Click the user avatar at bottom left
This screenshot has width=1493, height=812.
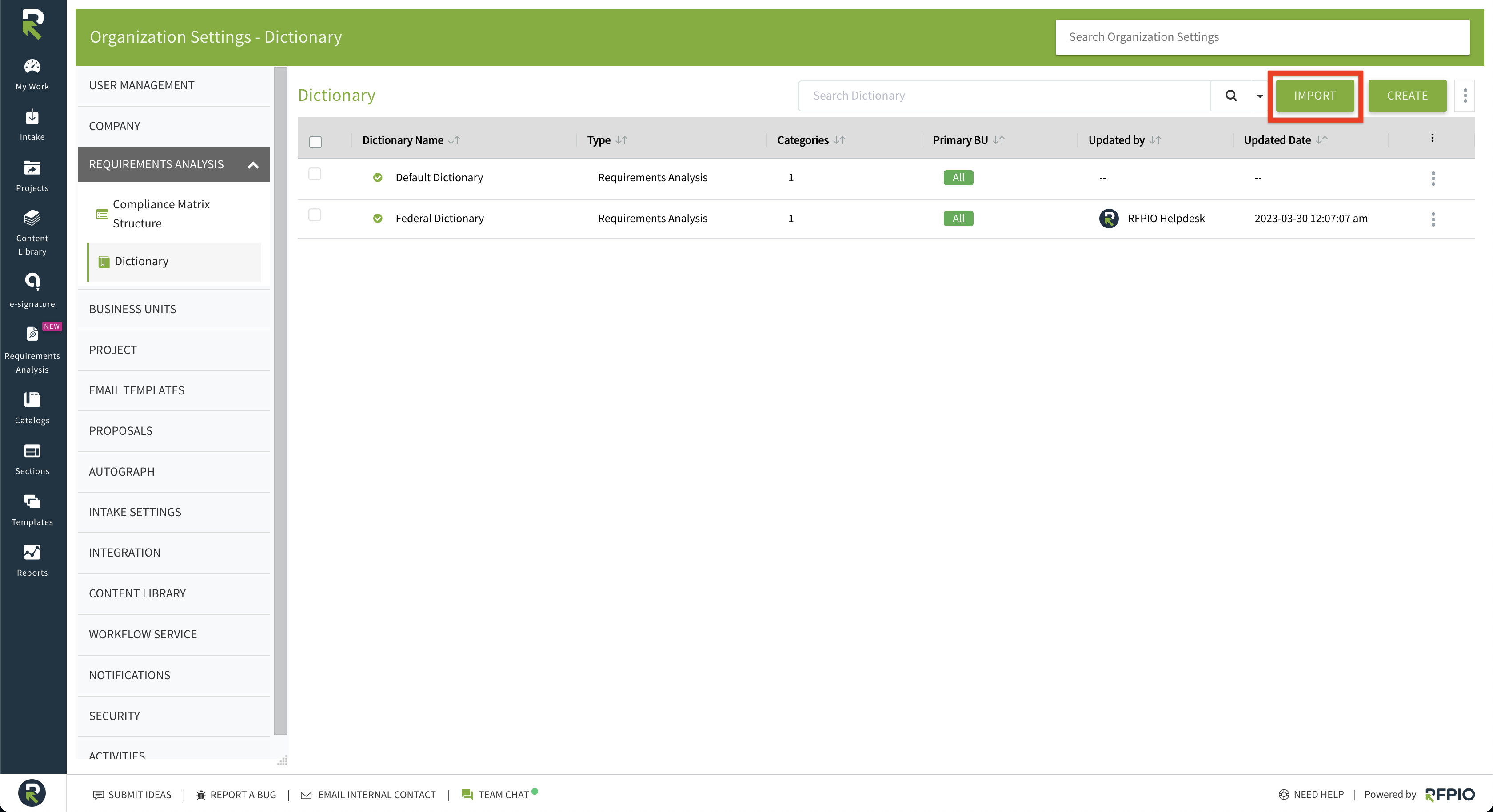(32, 792)
